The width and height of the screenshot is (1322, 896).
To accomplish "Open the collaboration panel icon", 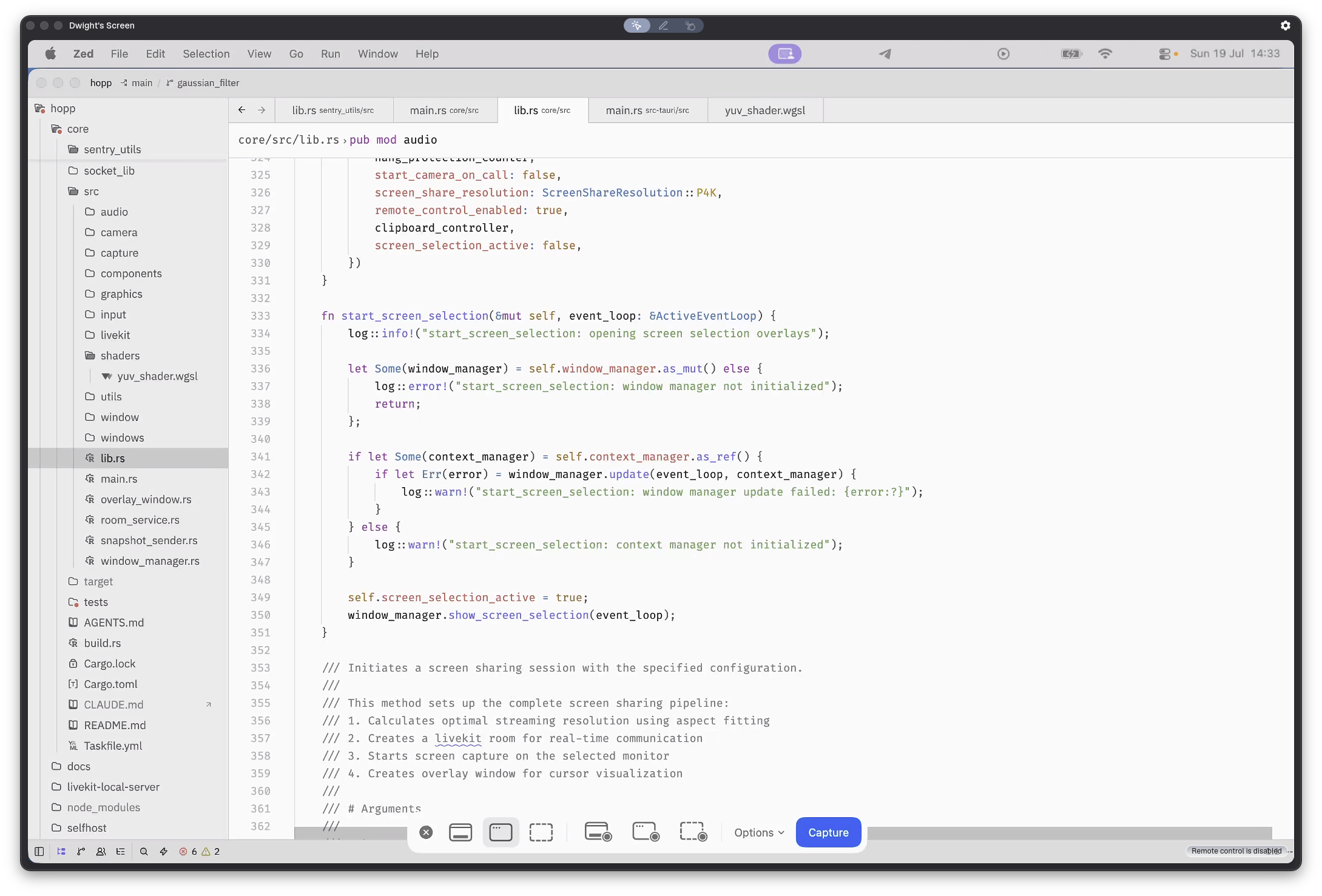I will click(101, 851).
